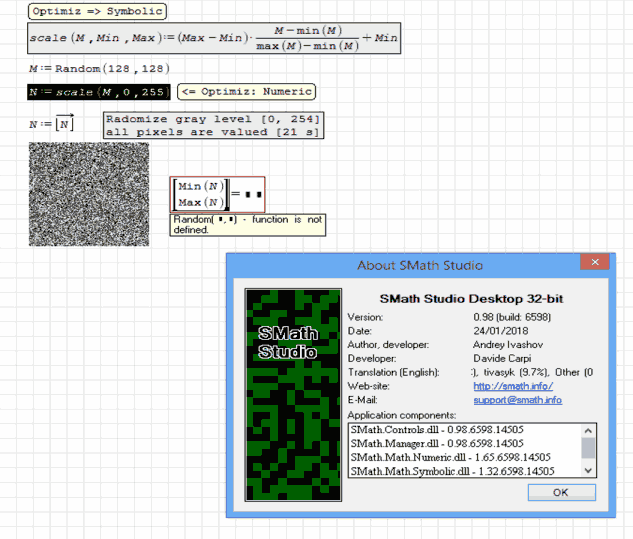Select the random noise image region
Image resolution: width=633 pixels, height=539 pixels.
tap(88, 194)
